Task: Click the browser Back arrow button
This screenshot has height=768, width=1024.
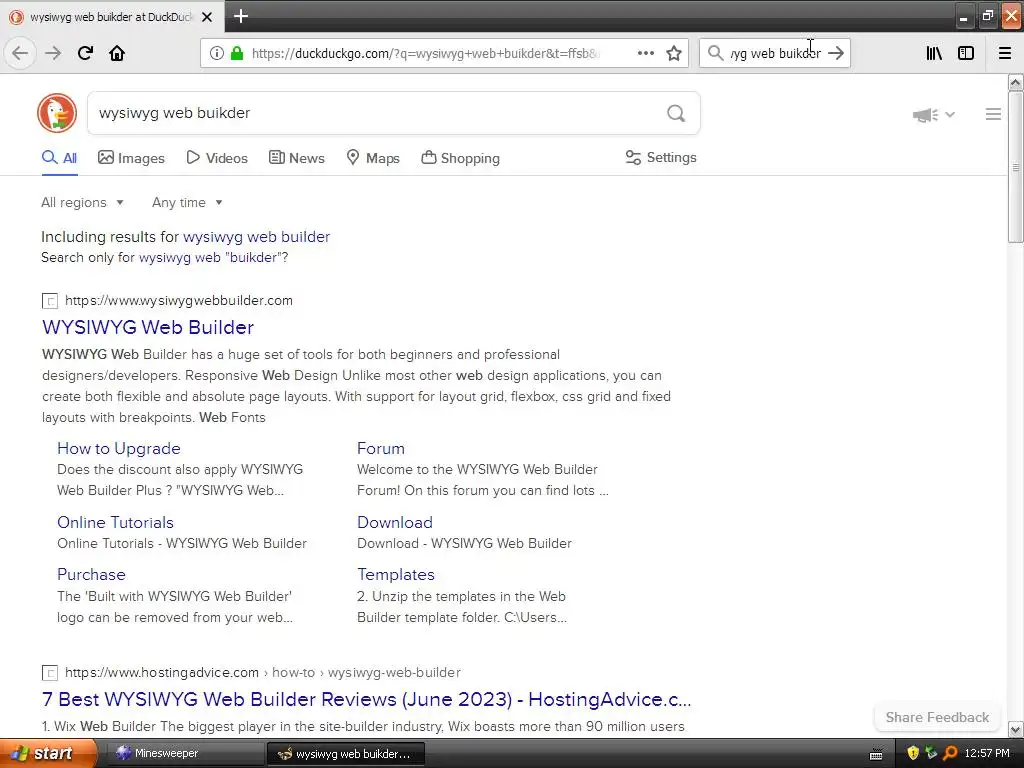Action: (20, 53)
